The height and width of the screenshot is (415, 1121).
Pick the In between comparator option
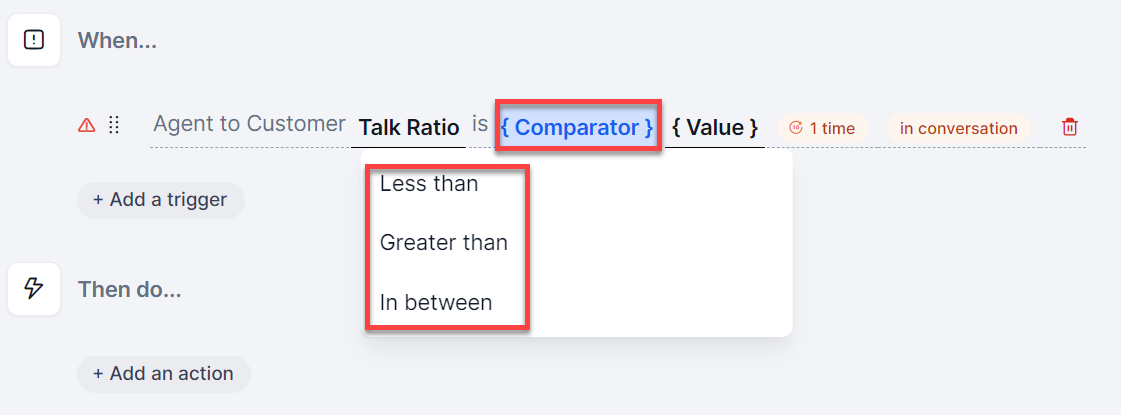[x=435, y=302]
